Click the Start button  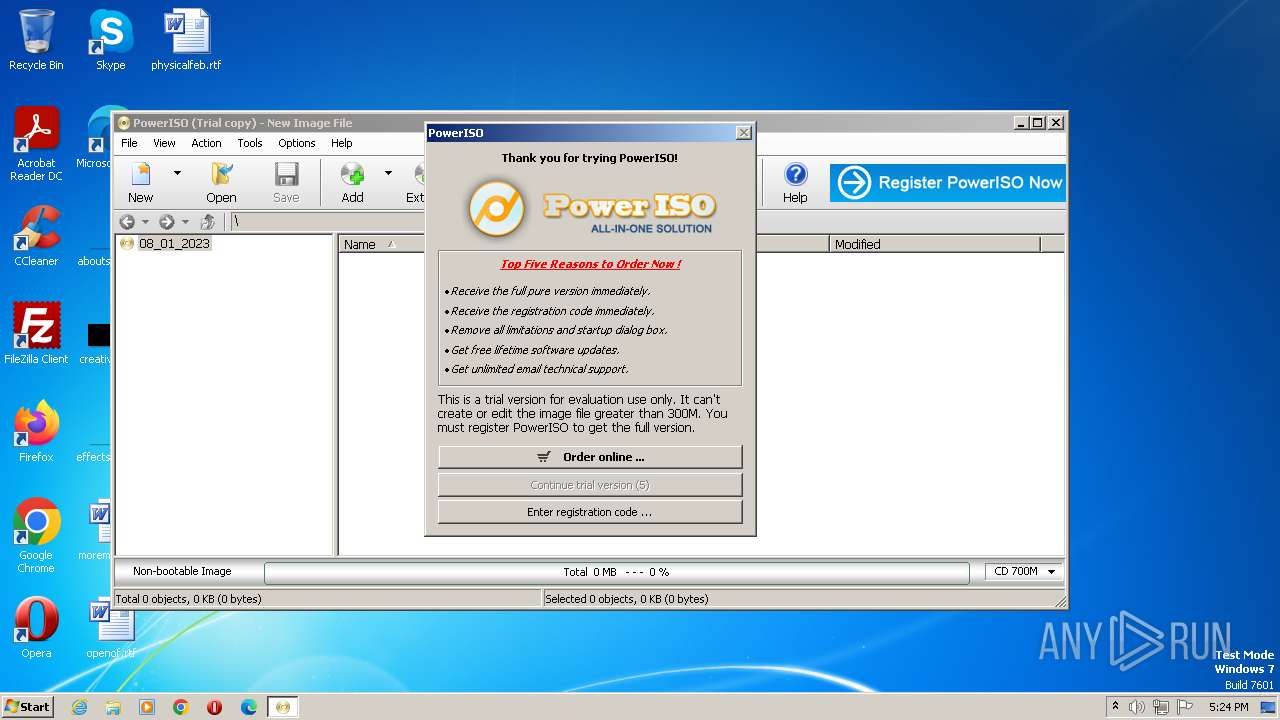coord(28,706)
